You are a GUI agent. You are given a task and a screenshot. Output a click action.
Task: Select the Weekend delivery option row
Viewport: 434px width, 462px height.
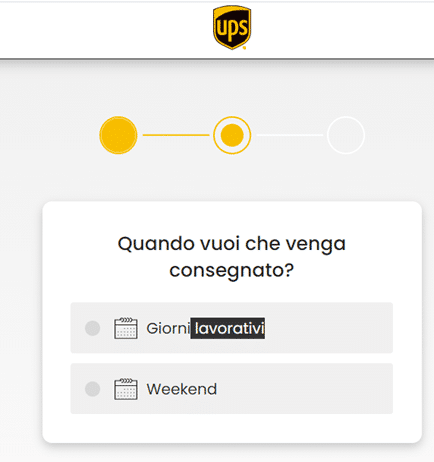click(x=232, y=389)
